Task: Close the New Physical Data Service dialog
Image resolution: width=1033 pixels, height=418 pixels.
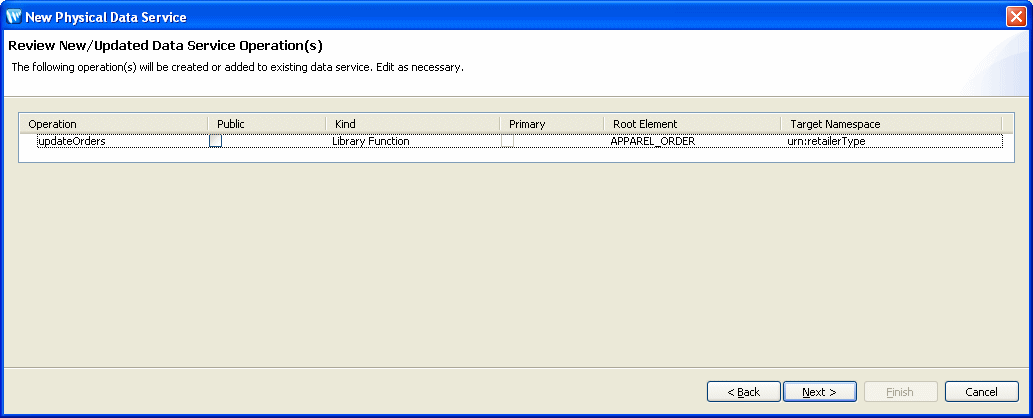Action: click(1016, 16)
